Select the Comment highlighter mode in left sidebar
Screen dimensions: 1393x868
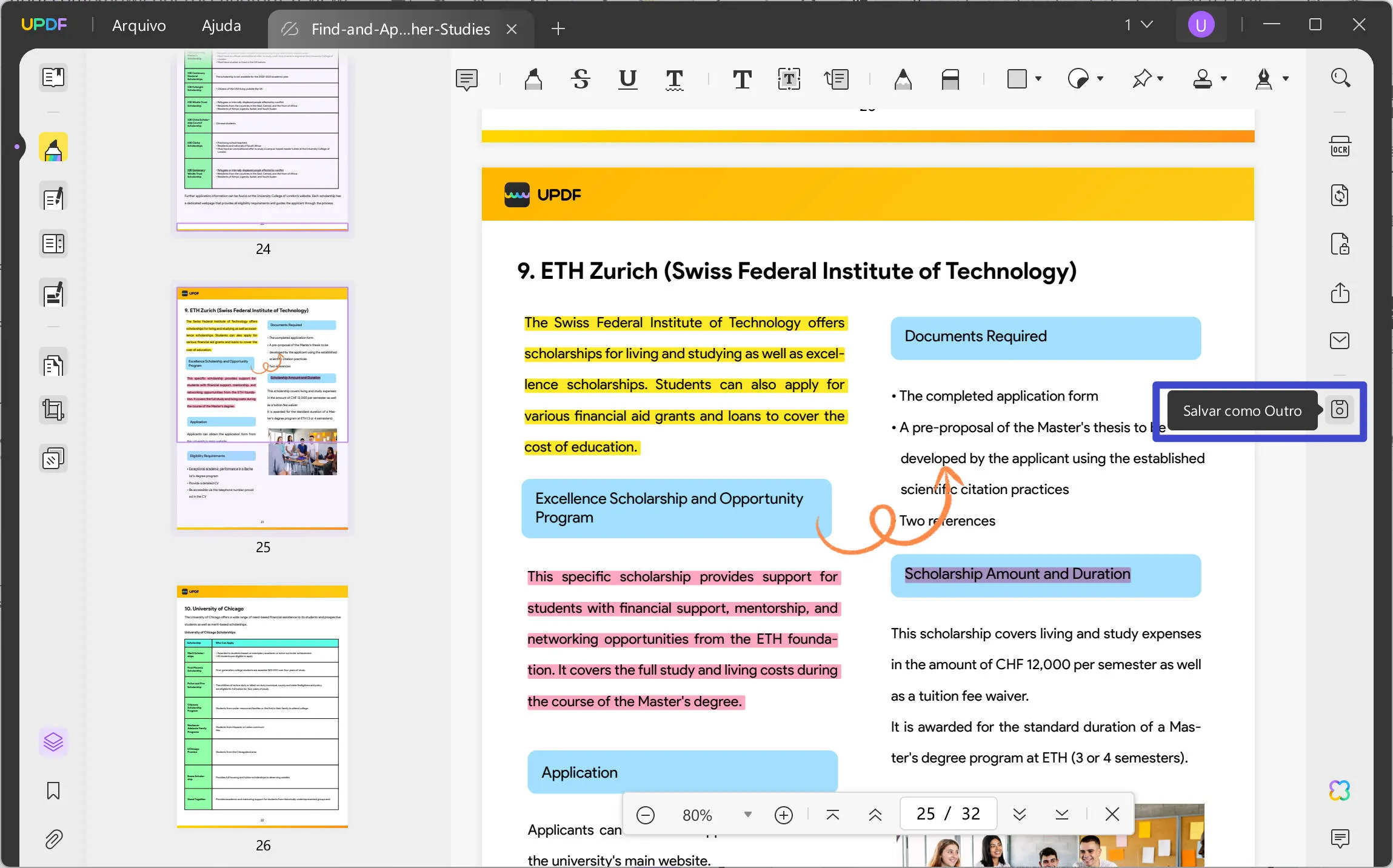coord(53,148)
